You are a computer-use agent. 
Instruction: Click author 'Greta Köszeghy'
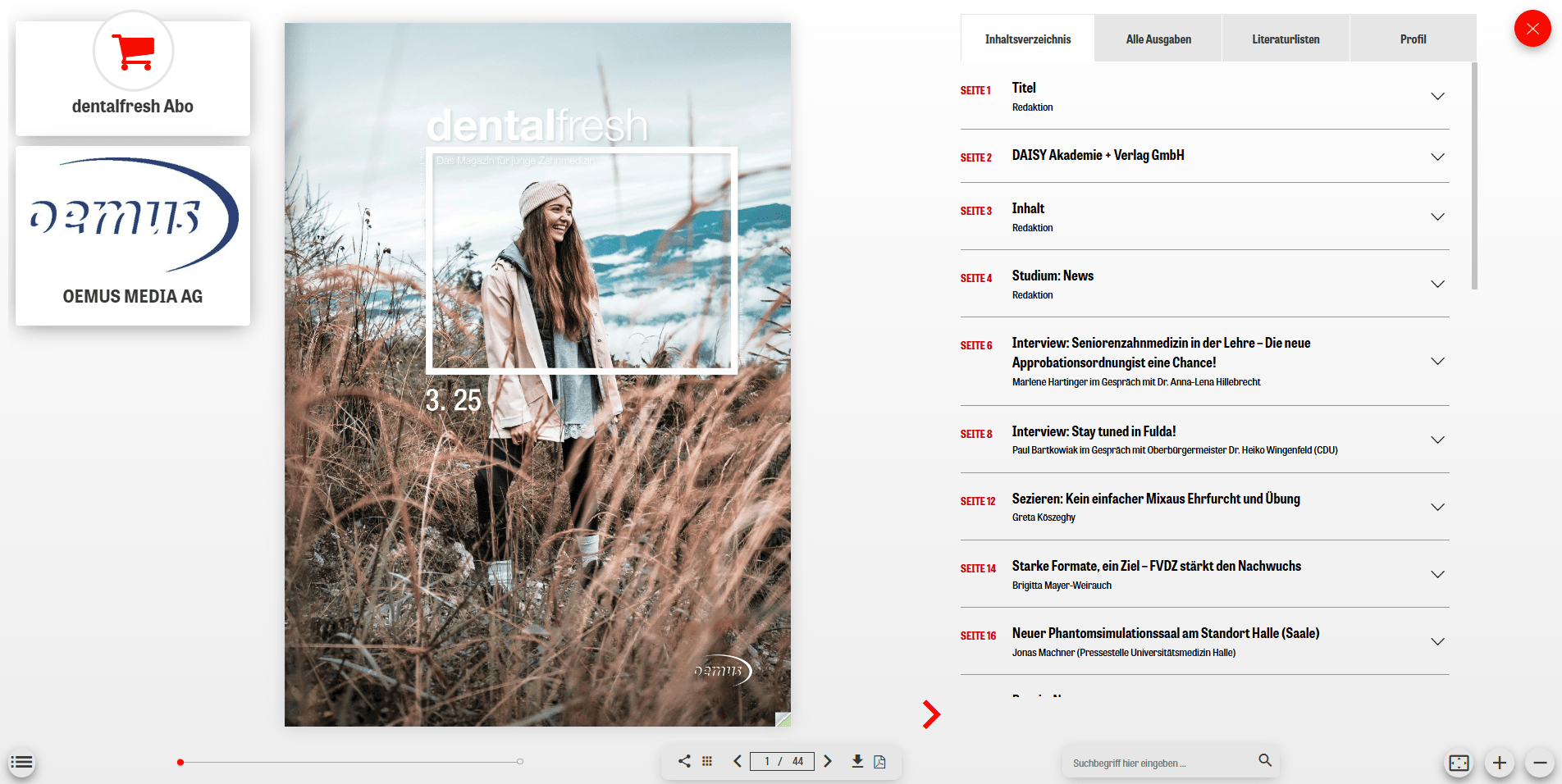point(1044,517)
